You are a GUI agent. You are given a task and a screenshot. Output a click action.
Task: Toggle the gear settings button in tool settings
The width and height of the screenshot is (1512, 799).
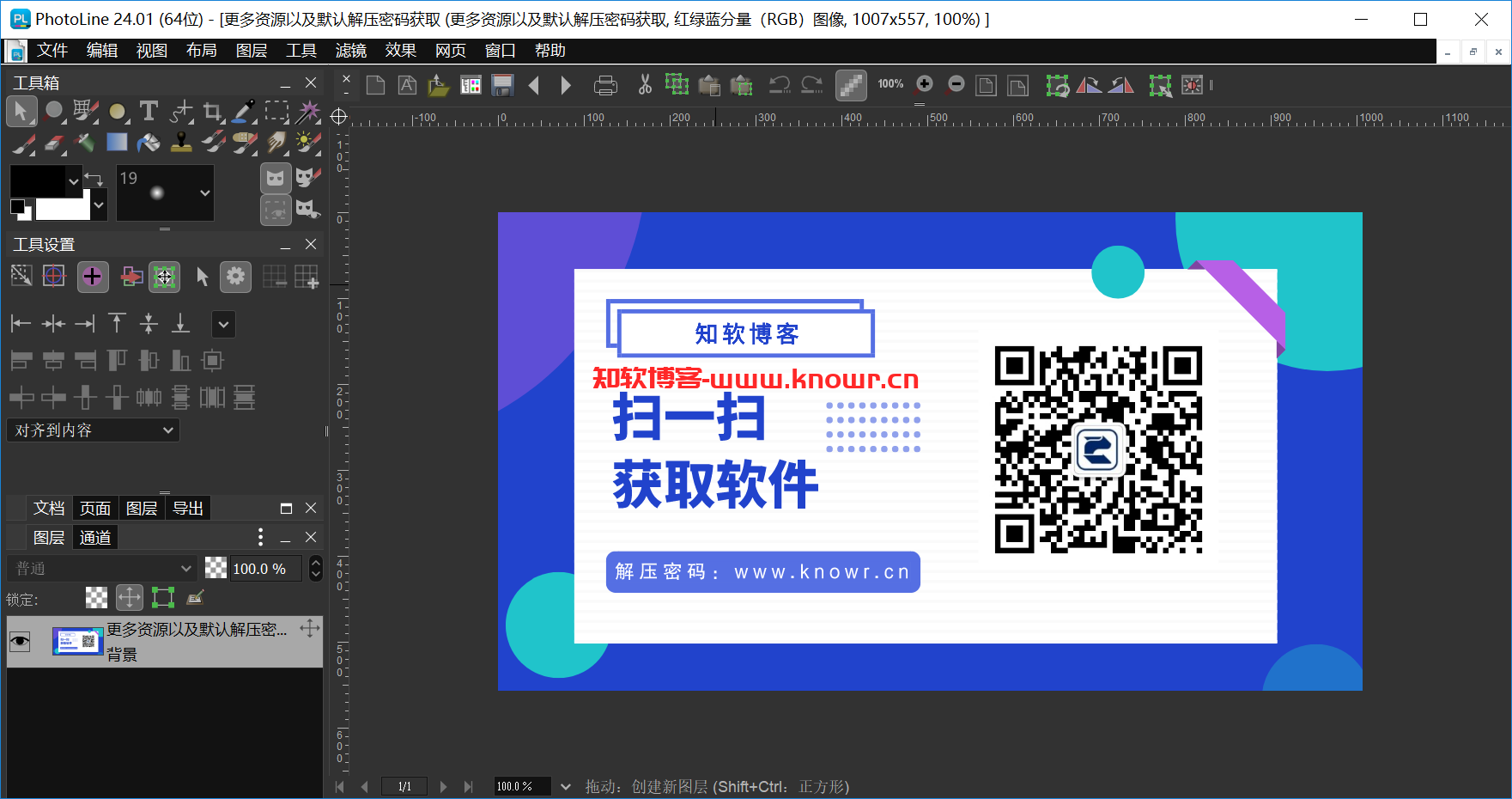[x=235, y=277]
